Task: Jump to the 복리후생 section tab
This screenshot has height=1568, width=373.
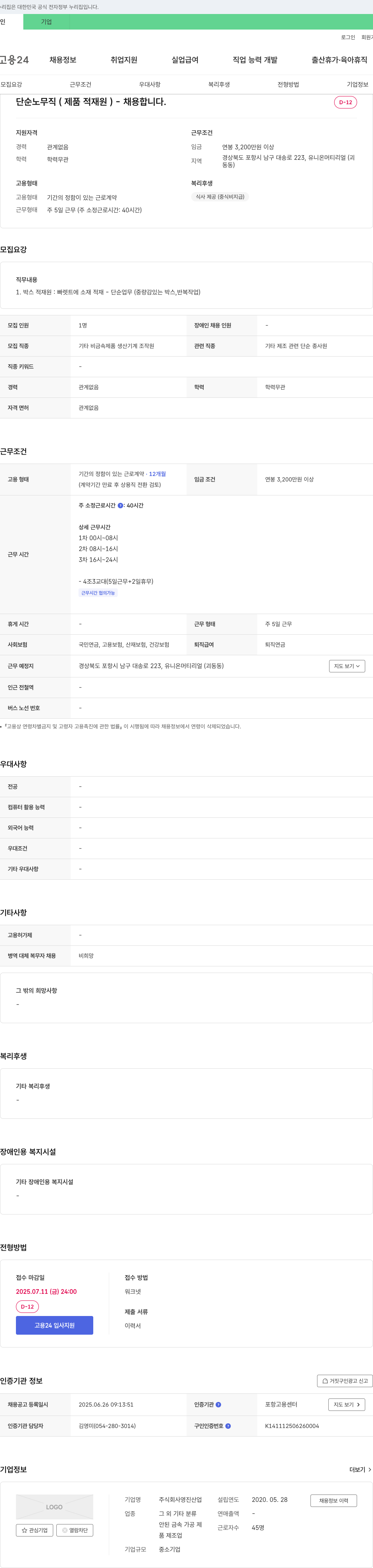Action: 219,85
